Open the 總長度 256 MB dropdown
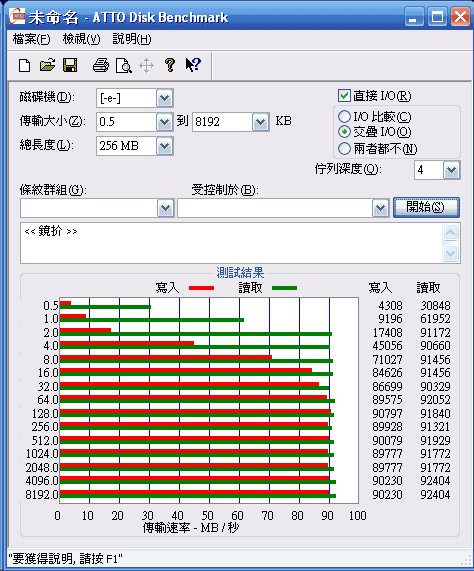The height and width of the screenshot is (571, 474). point(165,146)
